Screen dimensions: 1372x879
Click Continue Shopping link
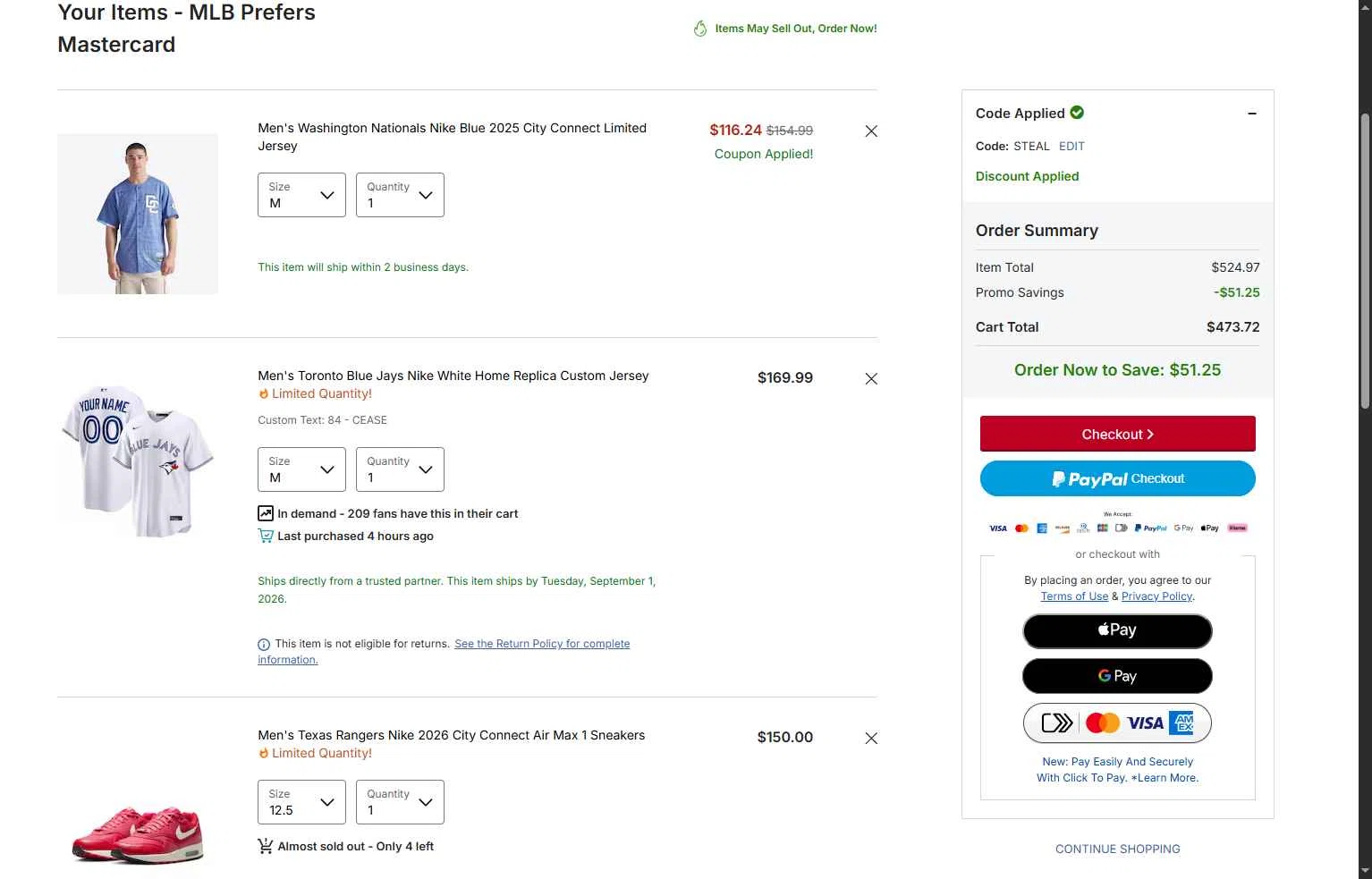pyautogui.click(x=1117, y=849)
